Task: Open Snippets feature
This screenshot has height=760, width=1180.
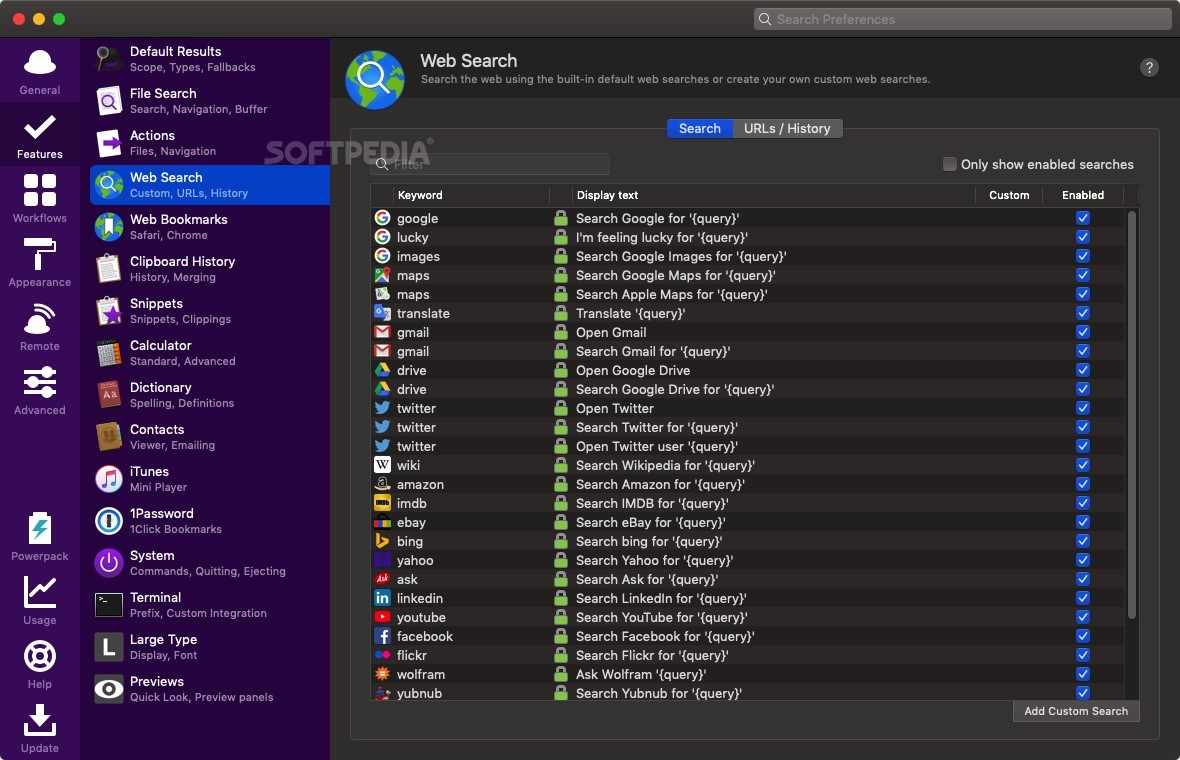Action: point(209,311)
